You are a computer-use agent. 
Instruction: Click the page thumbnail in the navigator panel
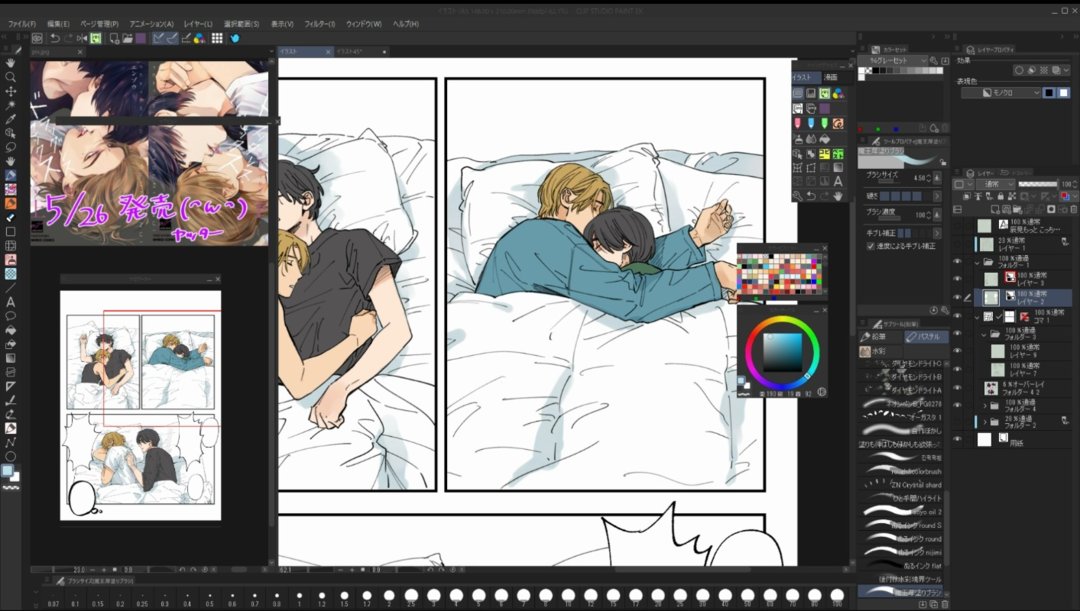pos(141,405)
